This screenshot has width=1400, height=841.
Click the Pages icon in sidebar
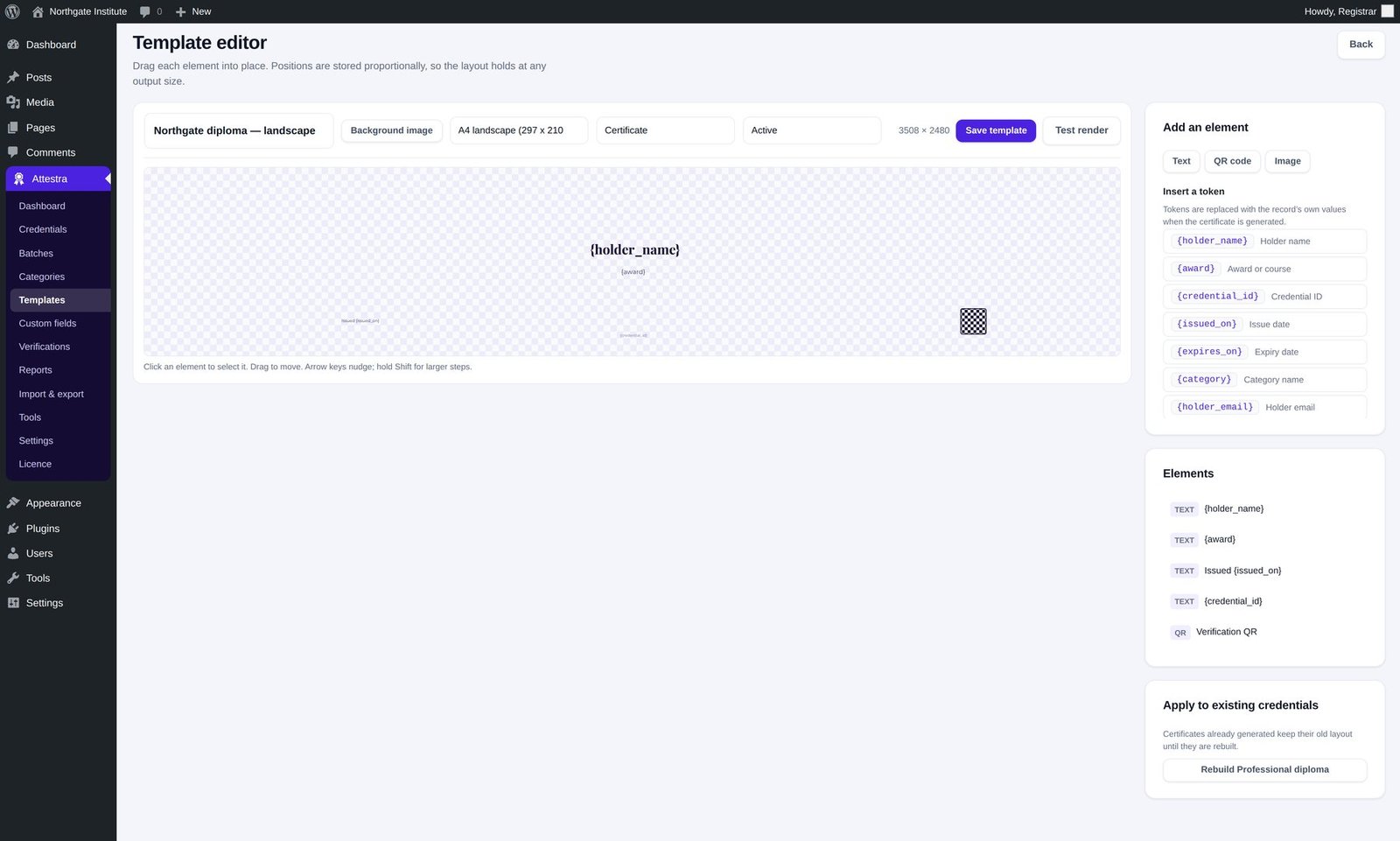coord(13,128)
